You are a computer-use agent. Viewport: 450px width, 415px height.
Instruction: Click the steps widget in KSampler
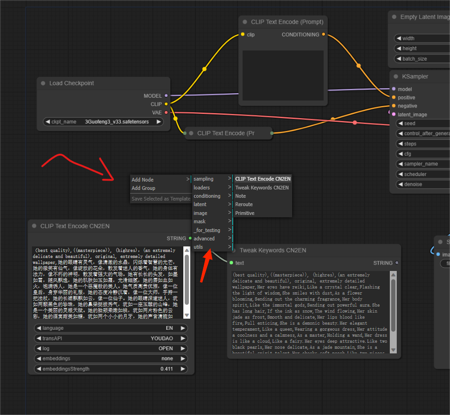423,144
